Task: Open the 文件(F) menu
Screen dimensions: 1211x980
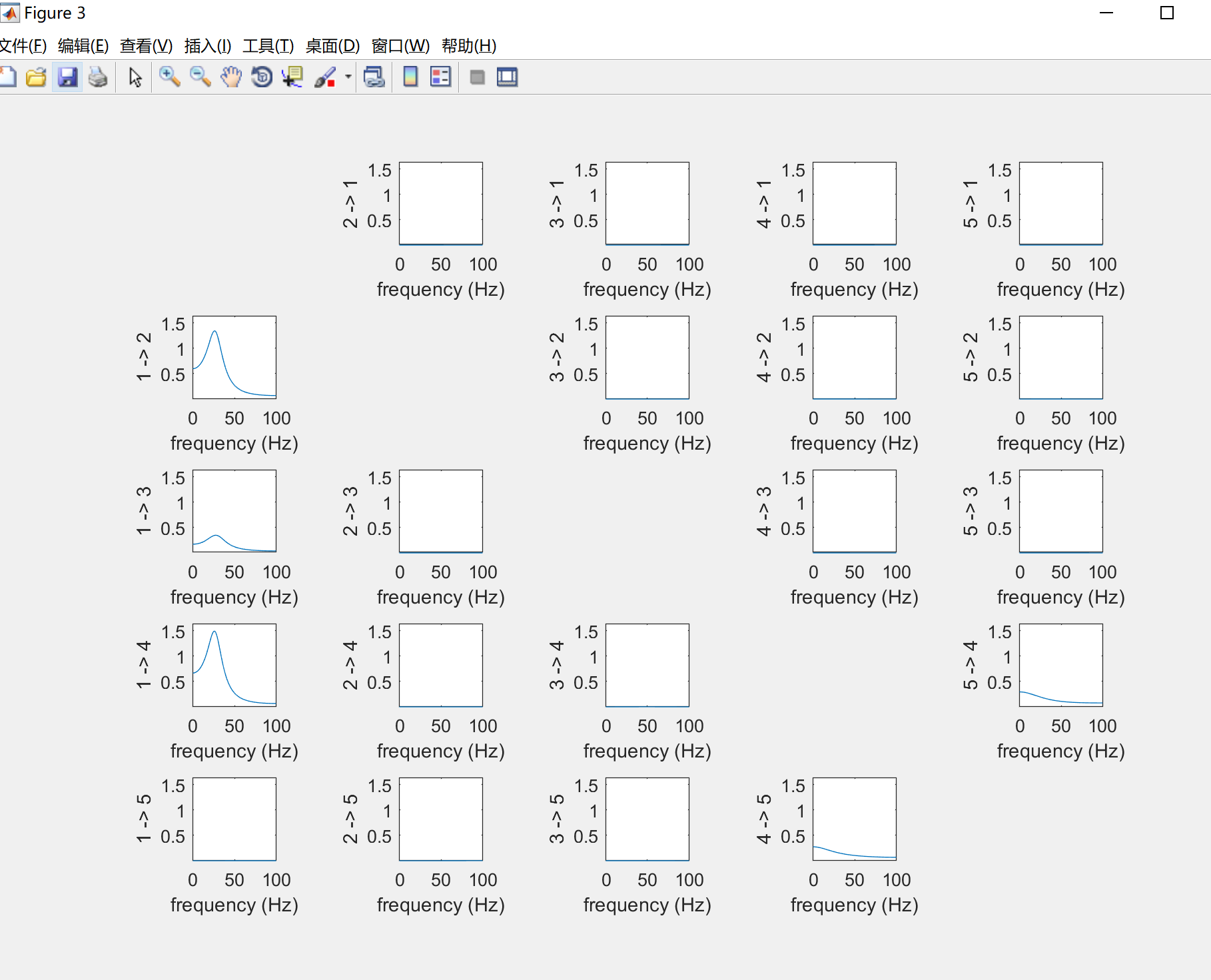Action: click(x=22, y=47)
